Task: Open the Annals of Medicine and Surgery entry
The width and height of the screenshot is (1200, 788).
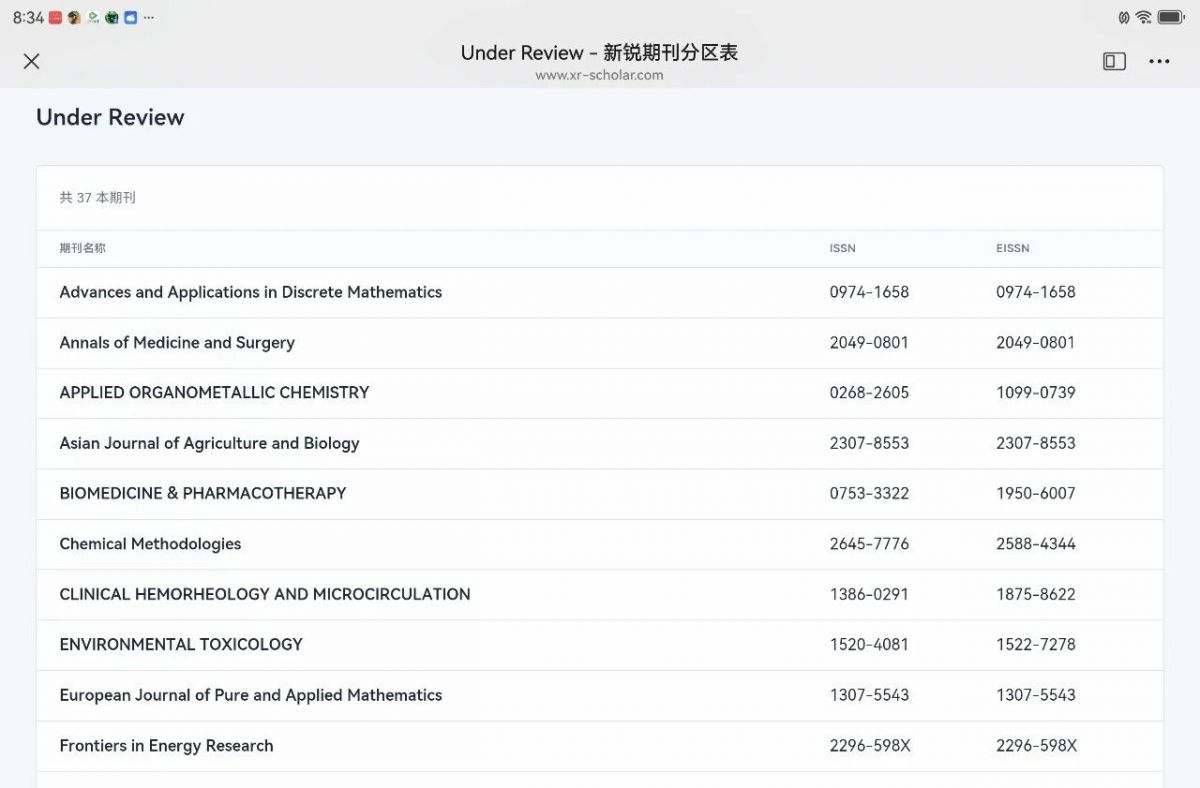Action: [177, 342]
